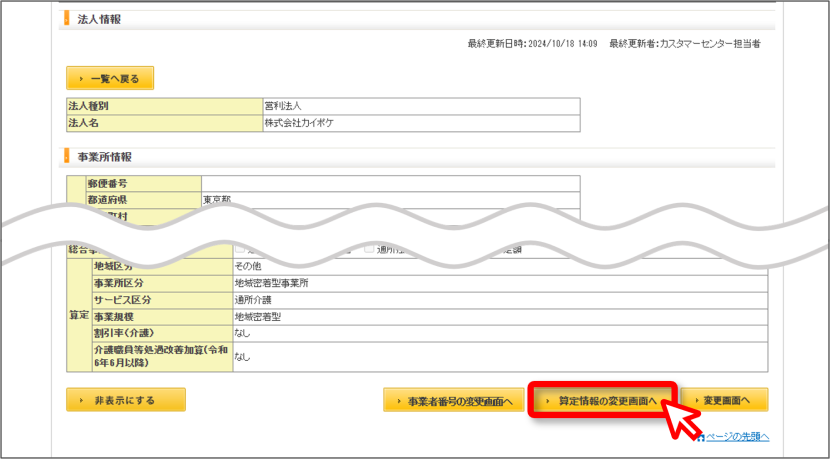Screen dimensions: 830x459
Task: Toggle the first checkbox in 総合事業 row
Action: coord(240,248)
